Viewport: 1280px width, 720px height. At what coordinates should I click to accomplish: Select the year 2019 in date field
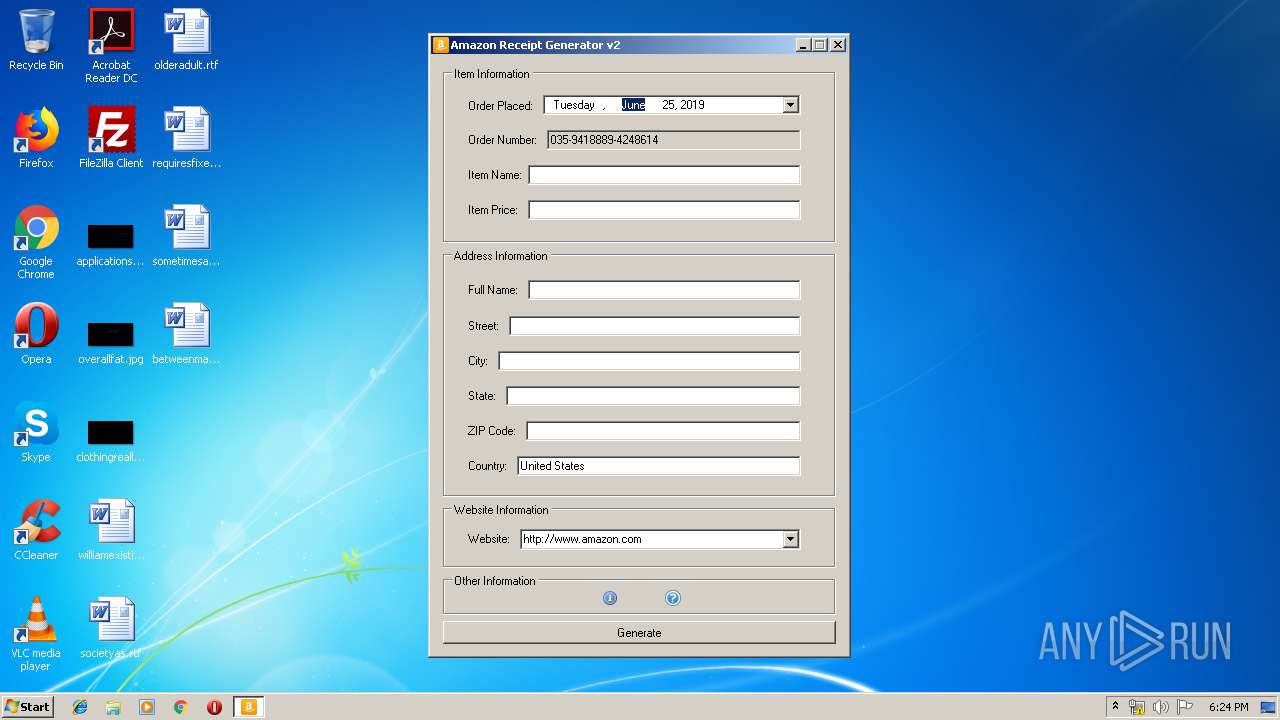[693, 105]
